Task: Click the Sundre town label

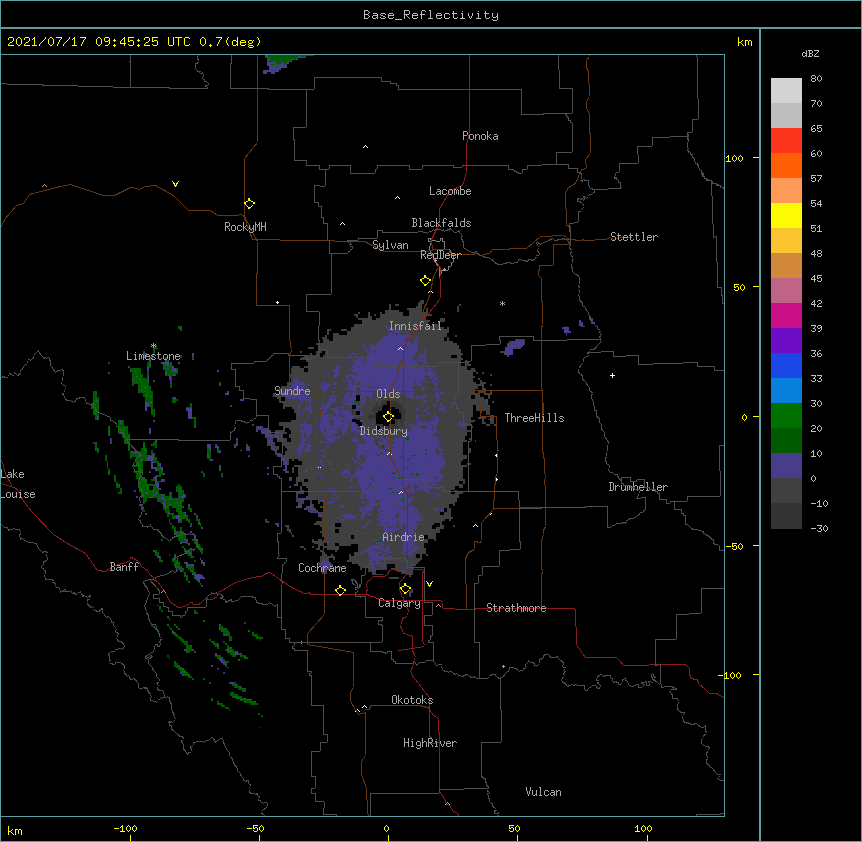Action: [292, 391]
